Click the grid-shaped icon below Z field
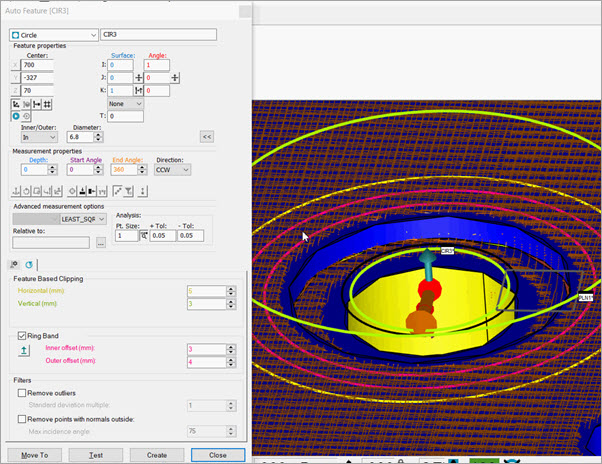The height and width of the screenshot is (464, 602). [x=49, y=103]
